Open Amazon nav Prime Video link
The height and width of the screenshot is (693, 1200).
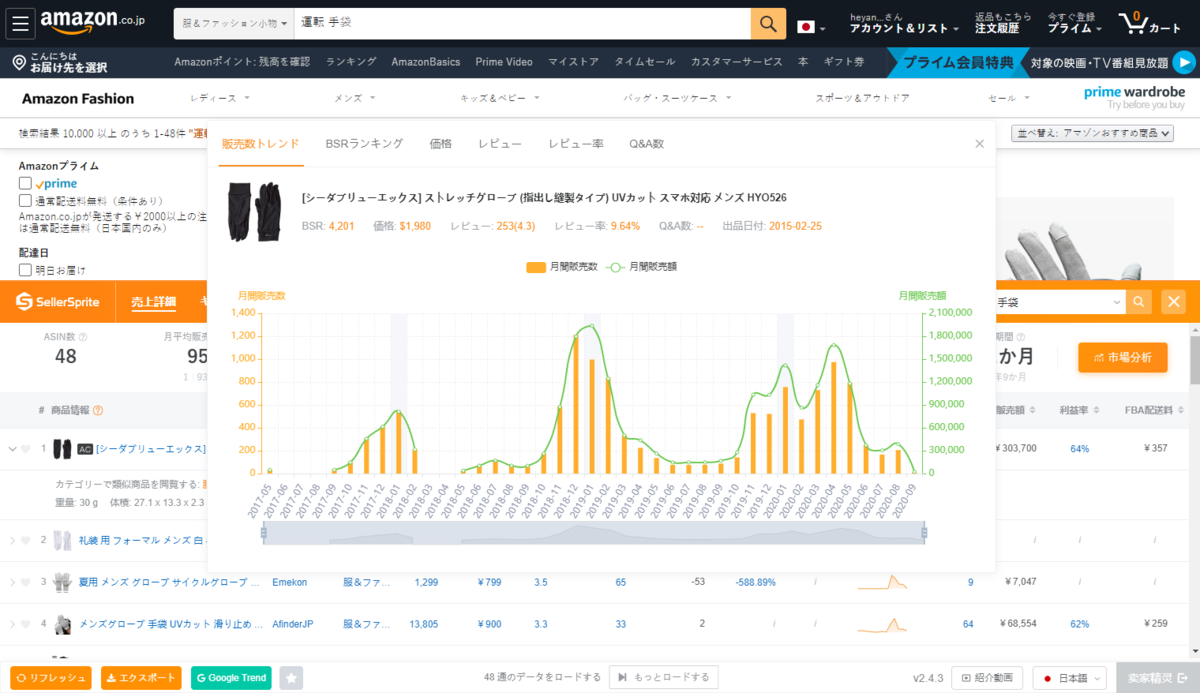tap(504, 62)
